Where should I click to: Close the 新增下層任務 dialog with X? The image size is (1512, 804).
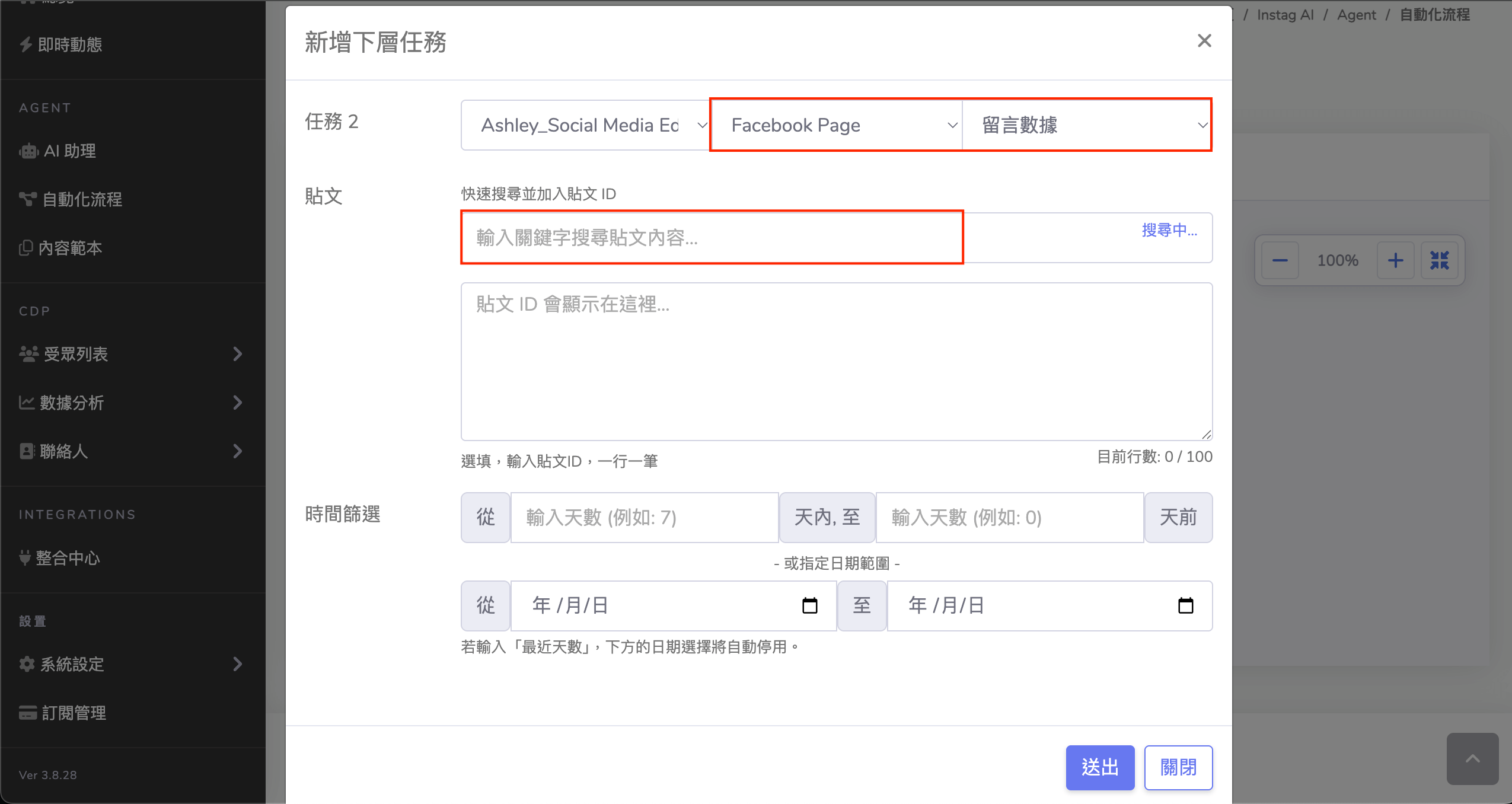[x=1204, y=41]
